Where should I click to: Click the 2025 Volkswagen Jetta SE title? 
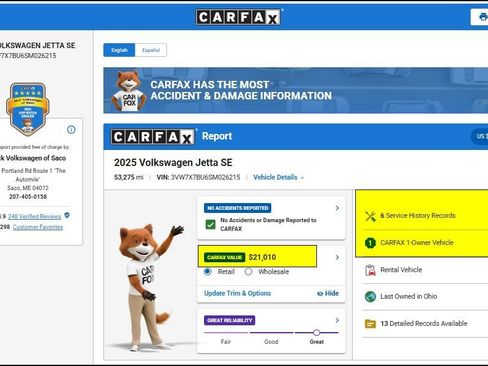(x=173, y=163)
